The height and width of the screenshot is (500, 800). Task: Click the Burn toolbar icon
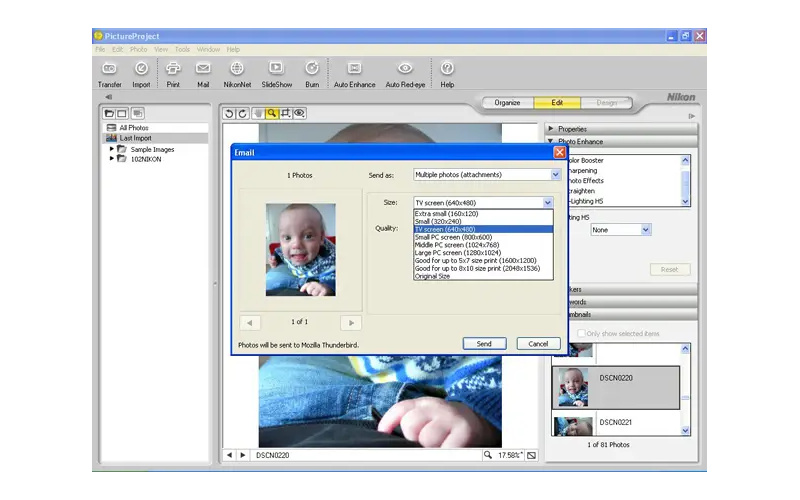[x=312, y=74]
